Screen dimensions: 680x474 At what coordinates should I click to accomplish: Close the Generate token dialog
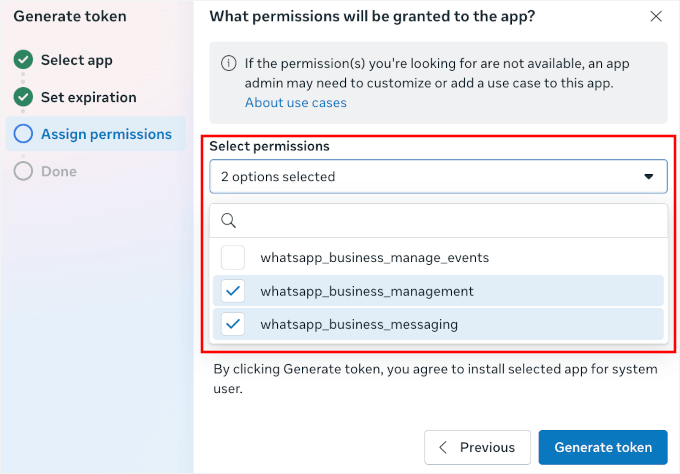tap(656, 16)
